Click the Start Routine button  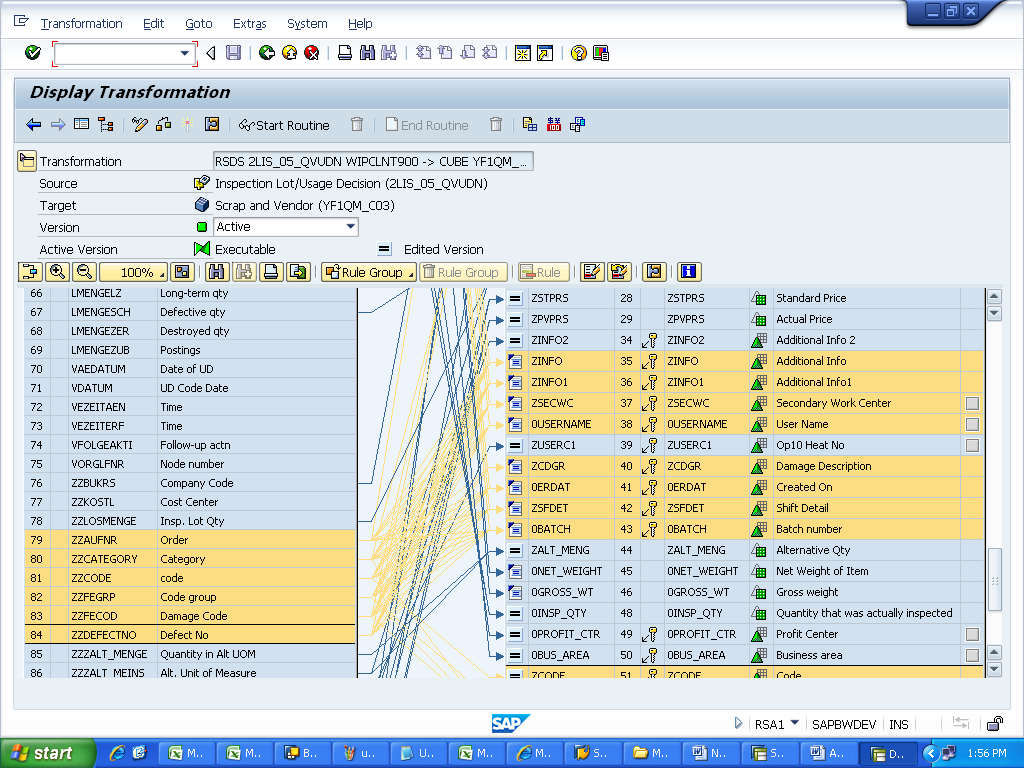pos(284,125)
